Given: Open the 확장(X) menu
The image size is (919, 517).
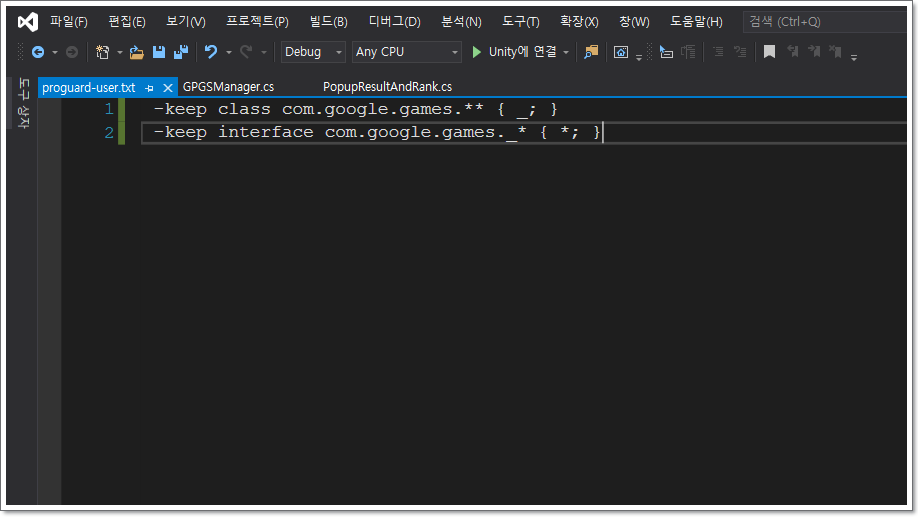Looking at the screenshot, I should [x=579, y=22].
